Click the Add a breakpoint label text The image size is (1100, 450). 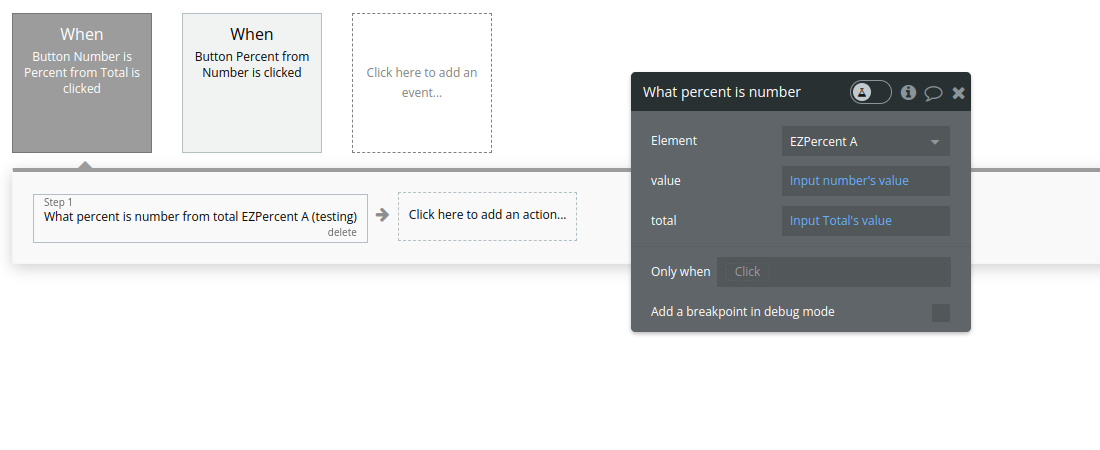click(x=742, y=312)
